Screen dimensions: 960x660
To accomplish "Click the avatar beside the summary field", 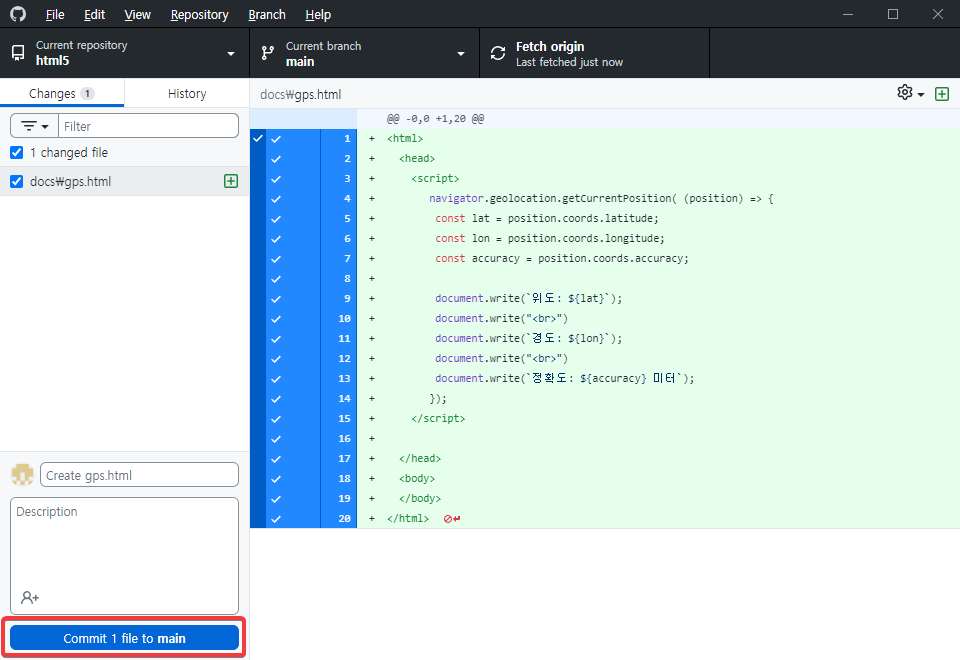I will pyautogui.click(x=21, y=474).
